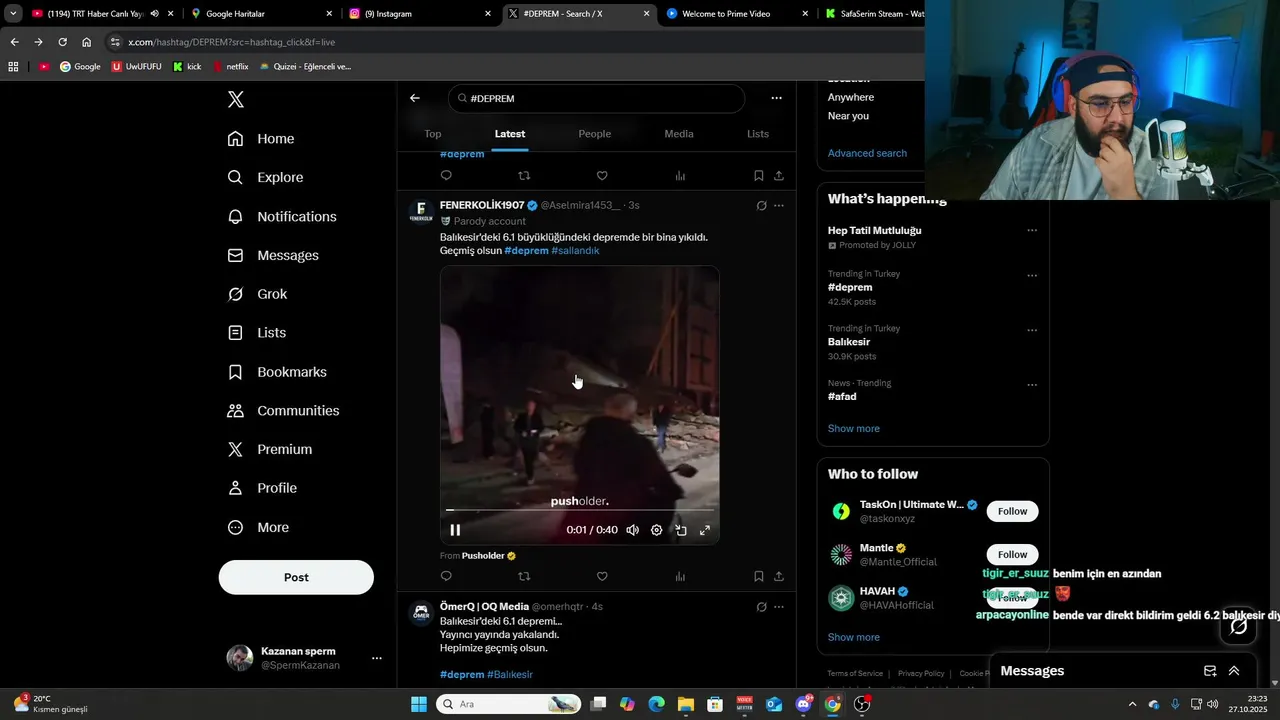The width and height of the screenshot is (1280, 720).
Task: Open Premium in X sidebar
Action: [269, 450]
